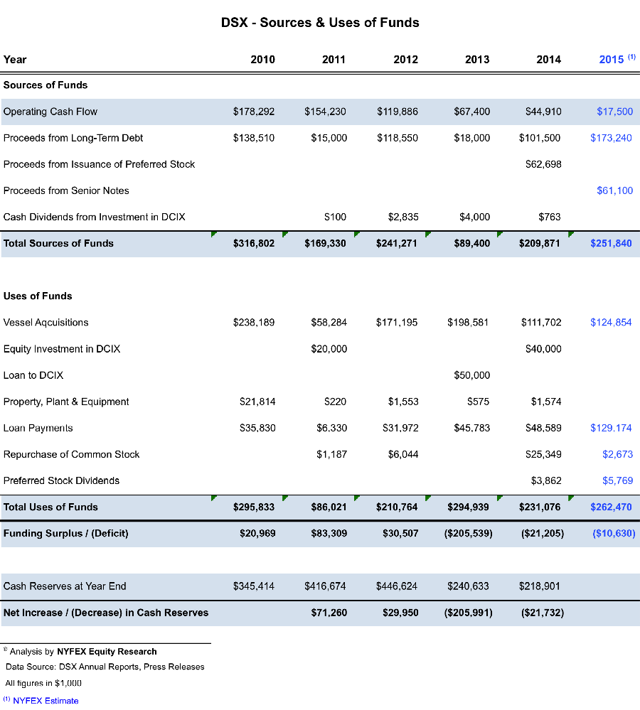
Task: Select the 2012 column header
Action: [405, 59]
